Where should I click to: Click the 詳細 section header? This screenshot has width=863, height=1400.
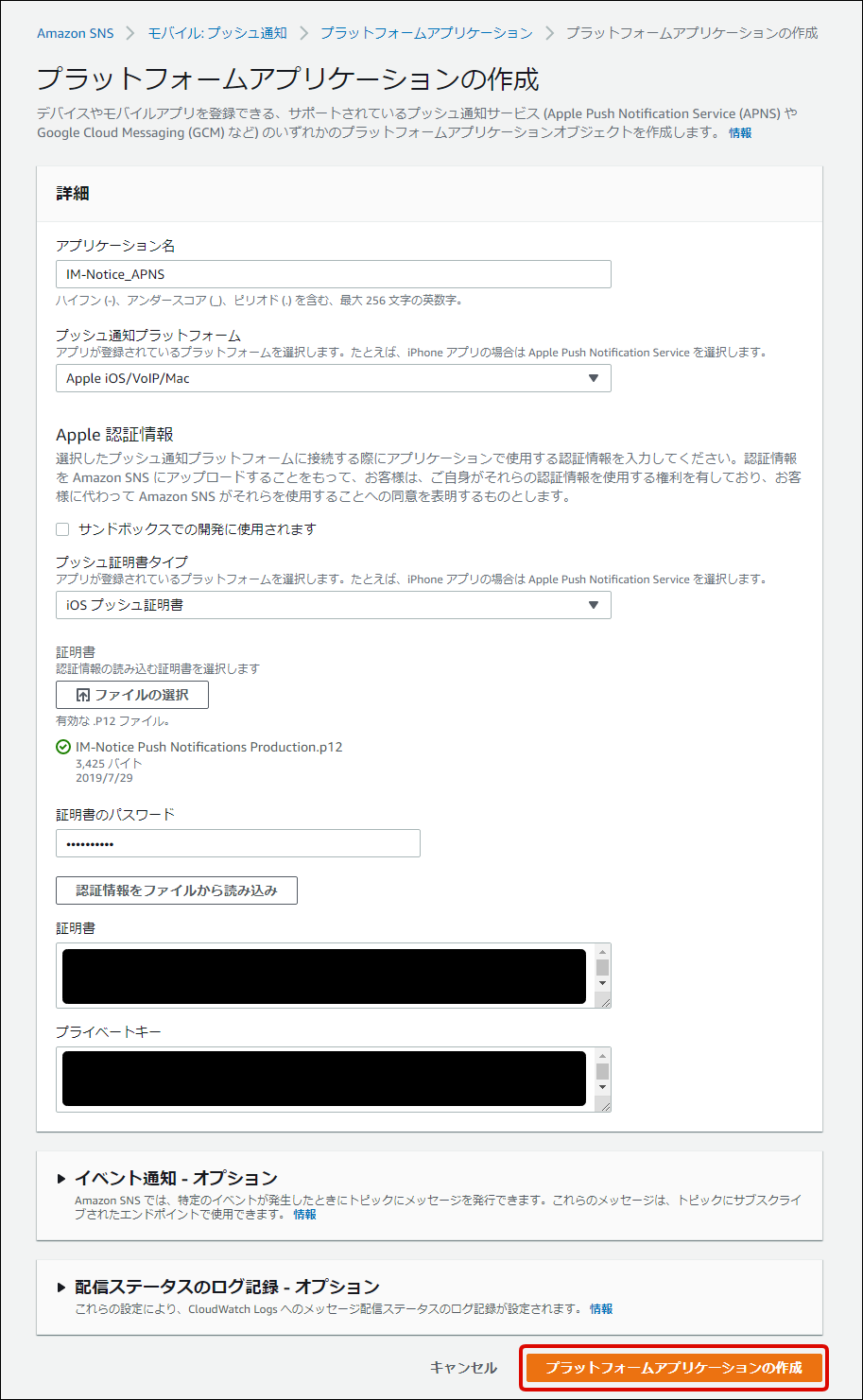pyautogui.click(x=73, y=194)
